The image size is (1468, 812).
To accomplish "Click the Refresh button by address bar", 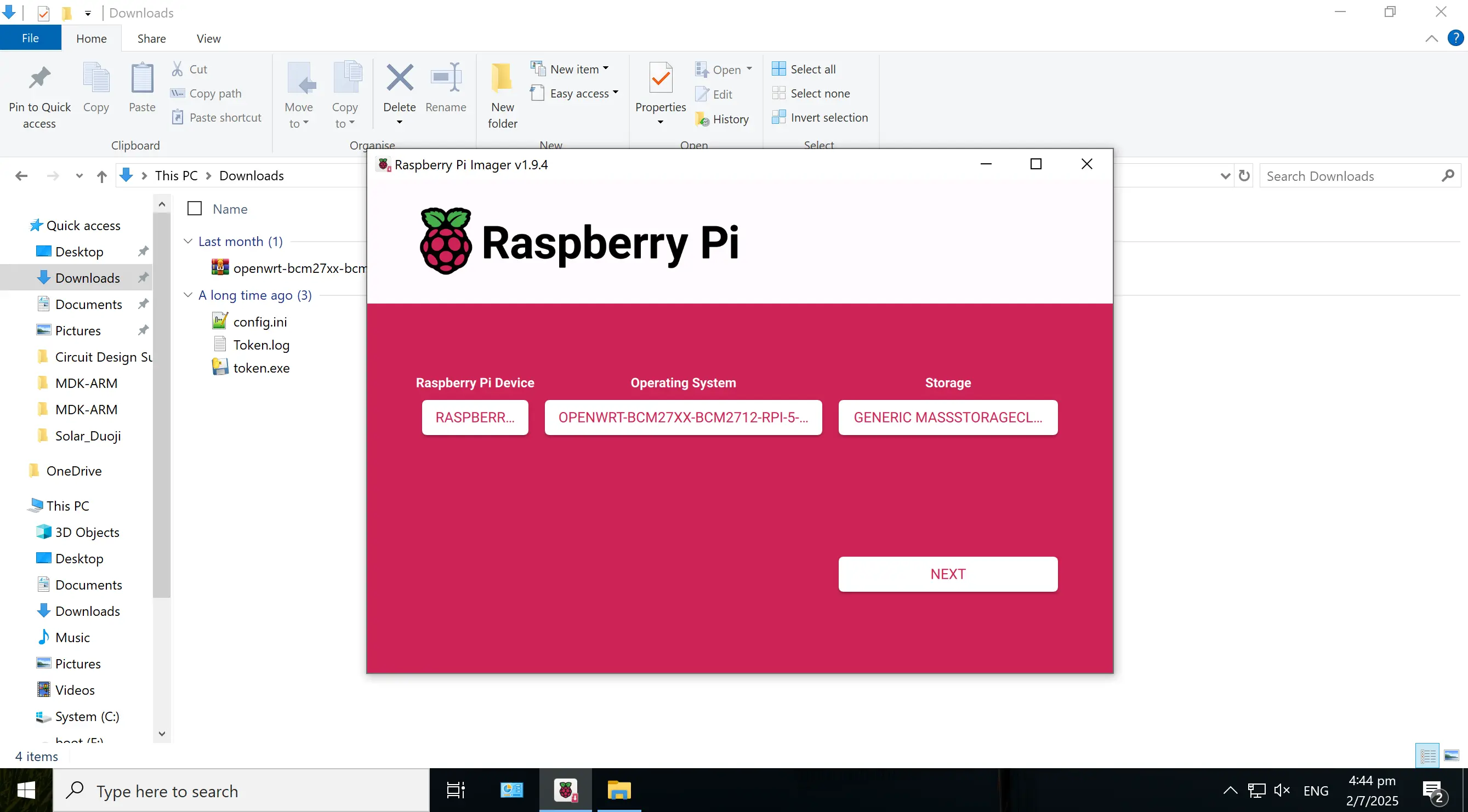I will coord(1244,176).
